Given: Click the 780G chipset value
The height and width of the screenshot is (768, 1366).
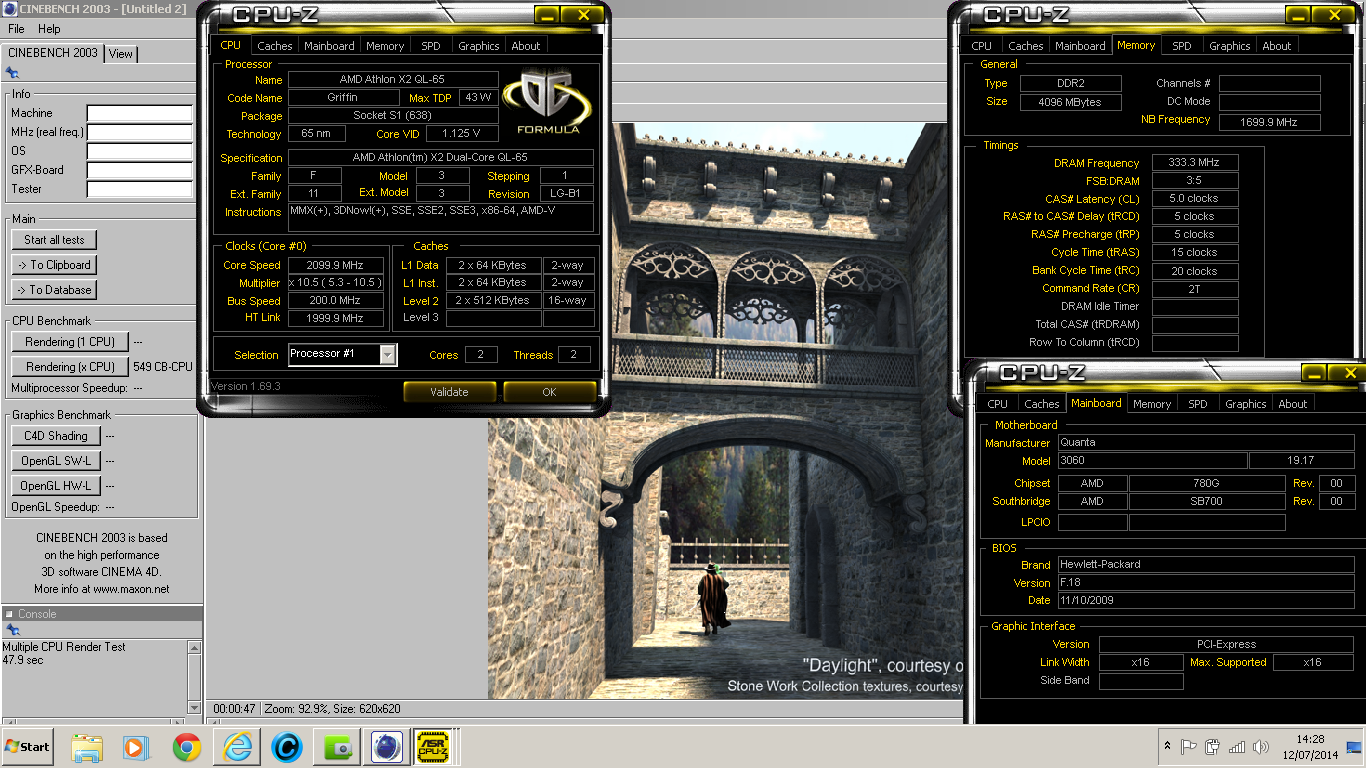Looking at the screenshot, I should click(x=1207, y=483).
